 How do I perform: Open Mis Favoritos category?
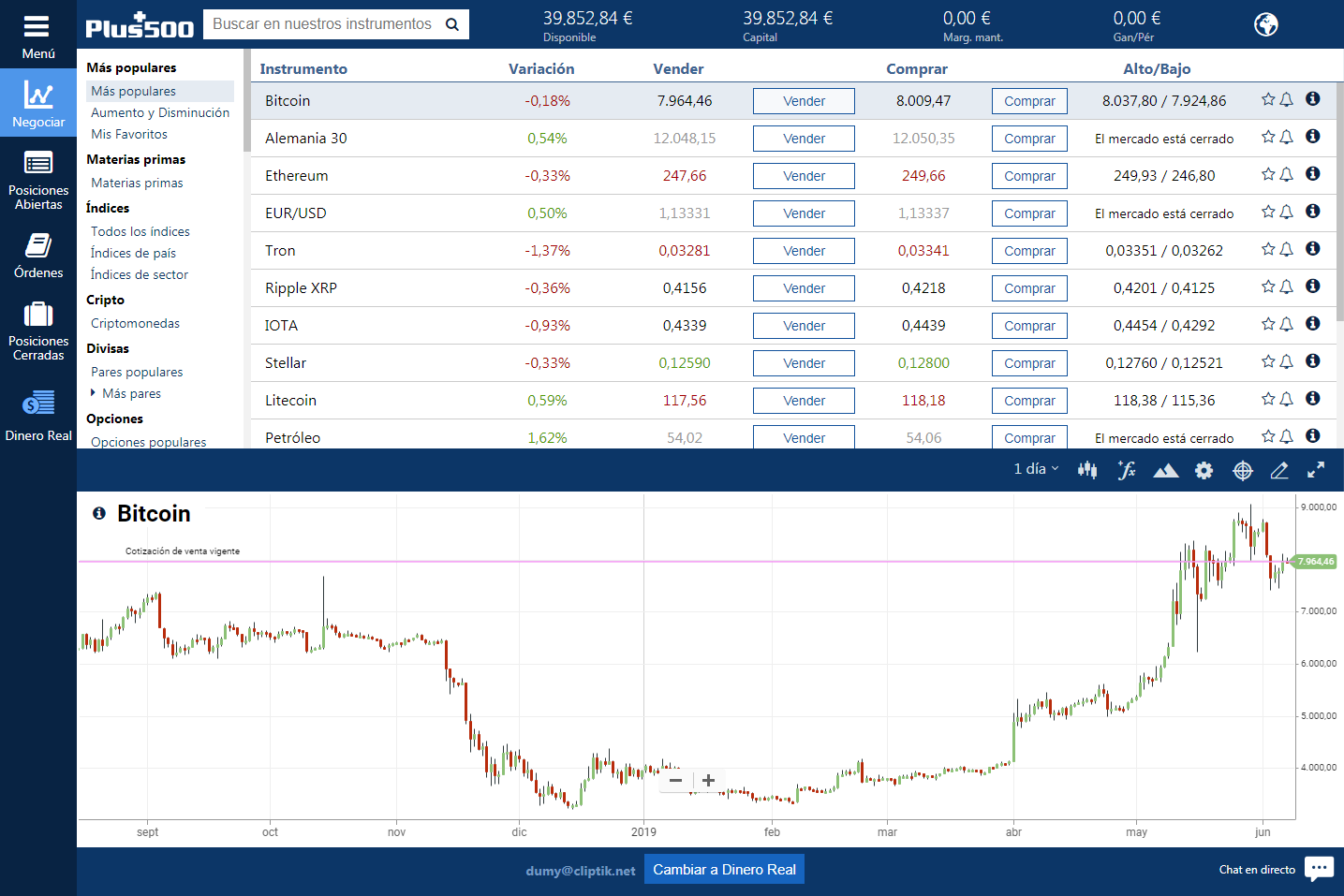point(129,134)
